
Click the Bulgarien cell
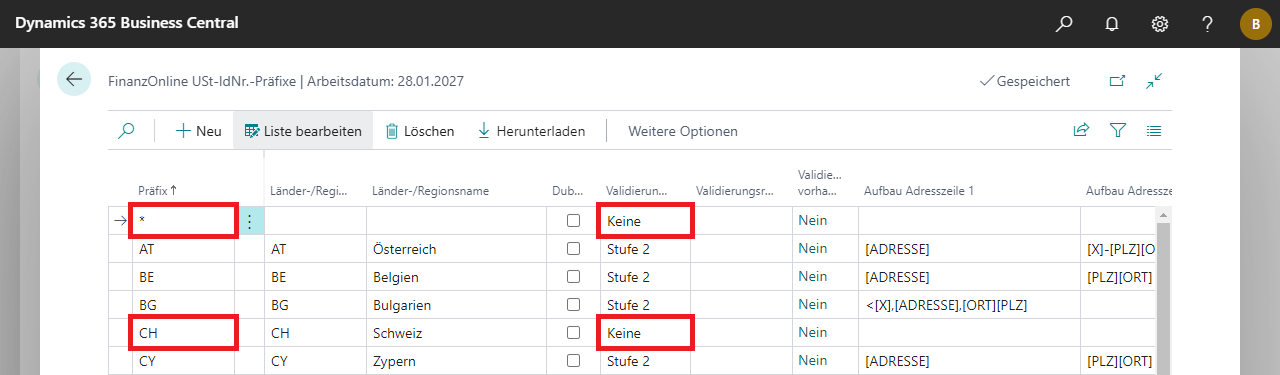tap(456, 305)
